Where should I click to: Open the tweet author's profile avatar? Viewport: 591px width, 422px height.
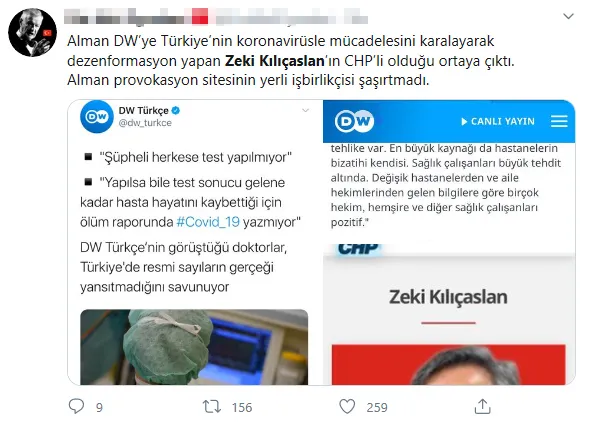pyautogui.click(x=32, y=32)
